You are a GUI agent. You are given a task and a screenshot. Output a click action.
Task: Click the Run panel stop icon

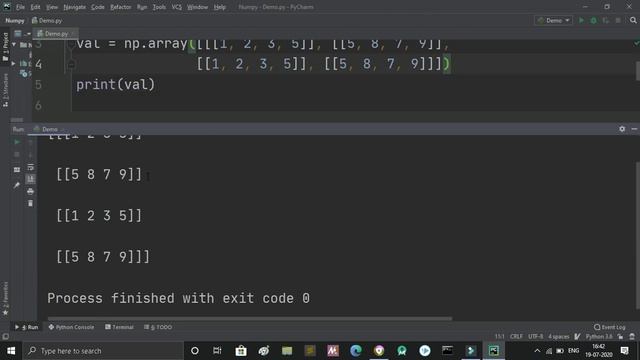coord(17,154)
